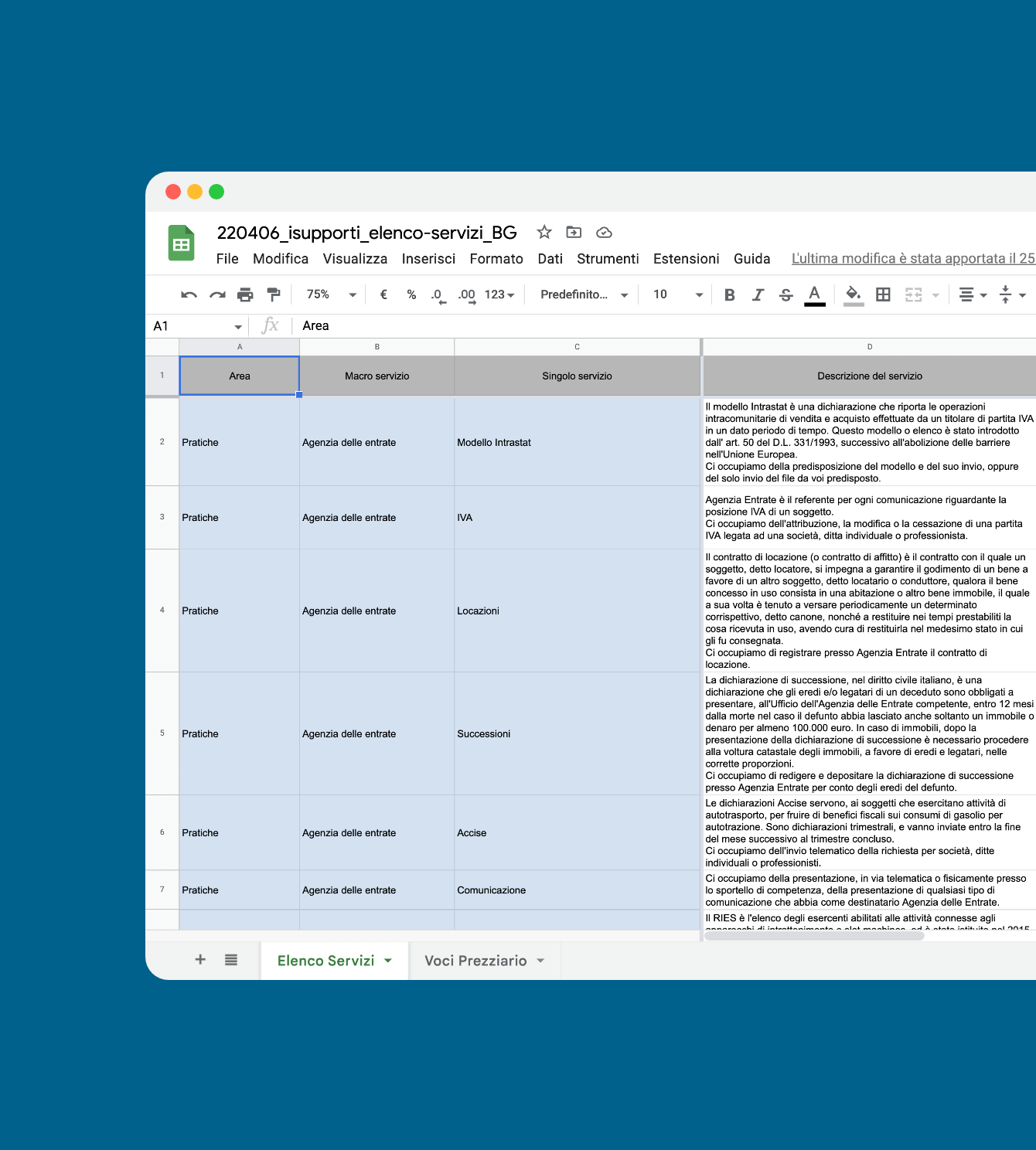Open the Guida menu
This screenshot has width=1036, height=1150.
751,259
